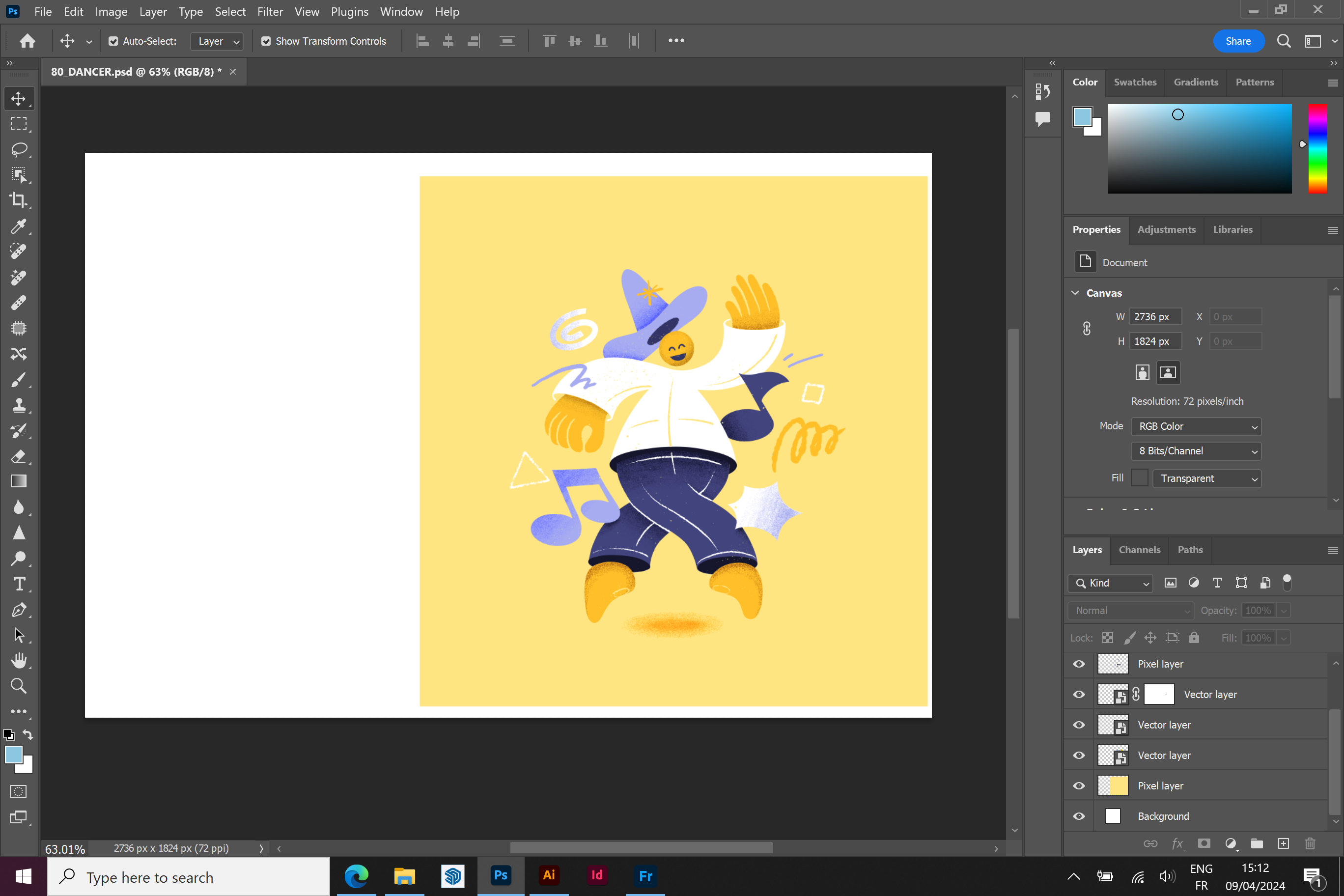Click the canvas width input field
This screenshot has width=1344, height=896.
(1155, 316)
